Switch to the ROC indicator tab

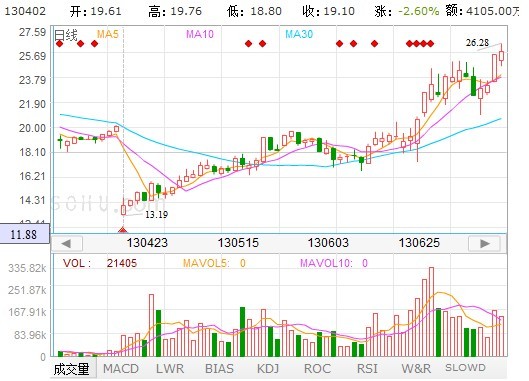pyautogui.click(x=317, y=369)
